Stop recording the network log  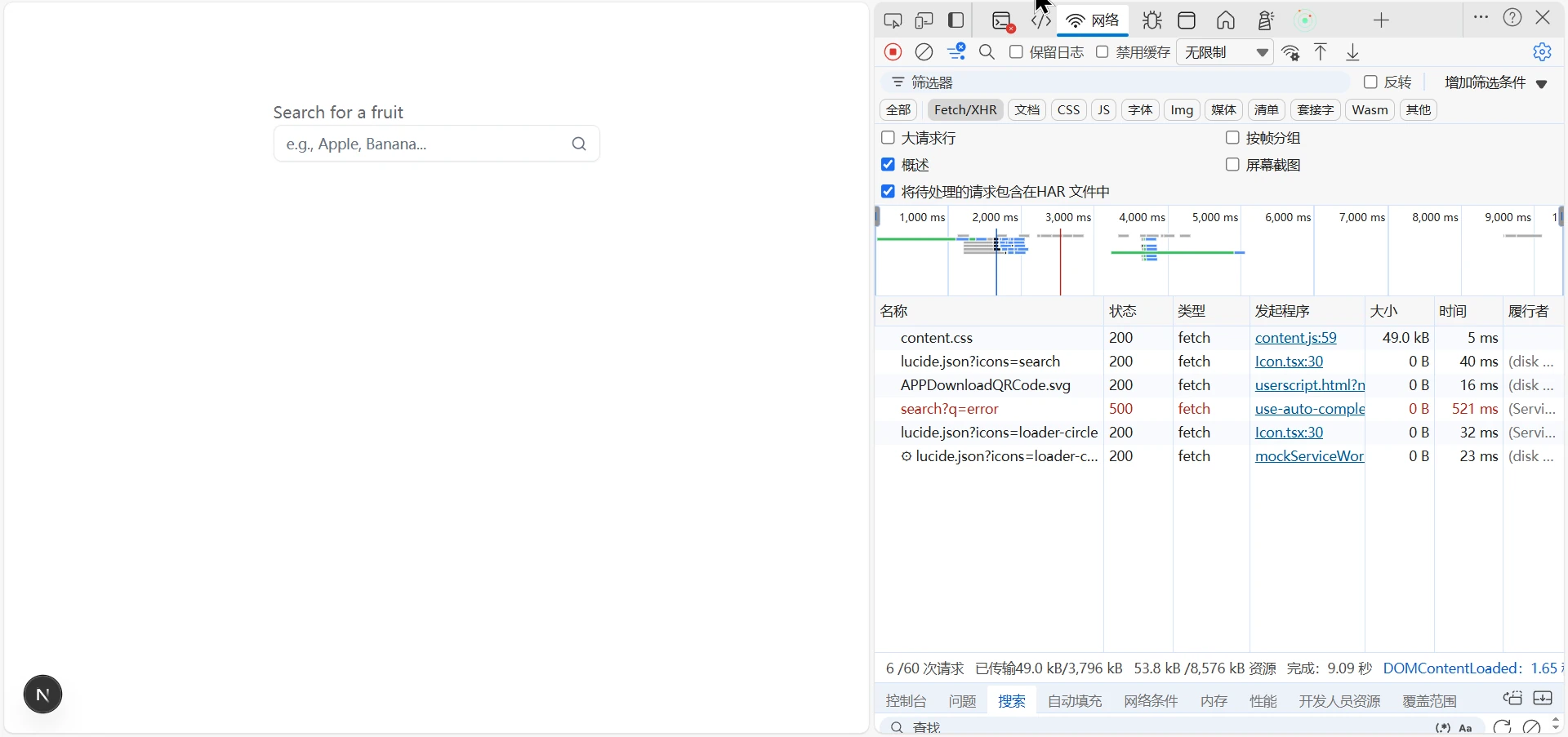(x=893, y=52)
